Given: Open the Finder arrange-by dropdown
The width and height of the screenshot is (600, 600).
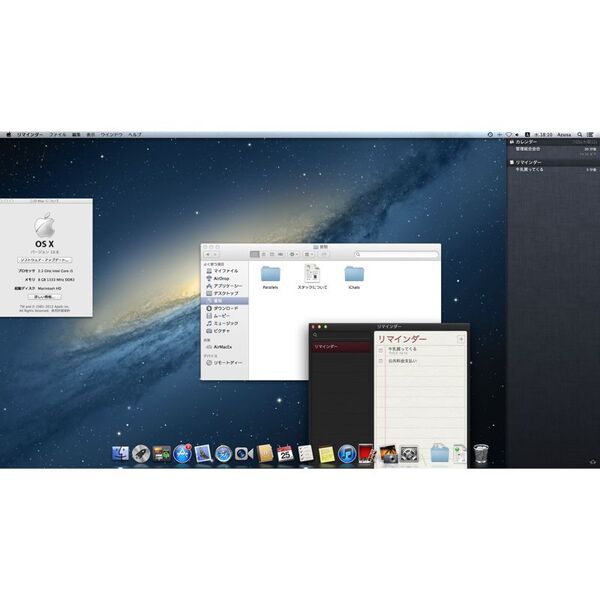Looking at the screenshot, I should pyautogui.click(x=309, y=254).
